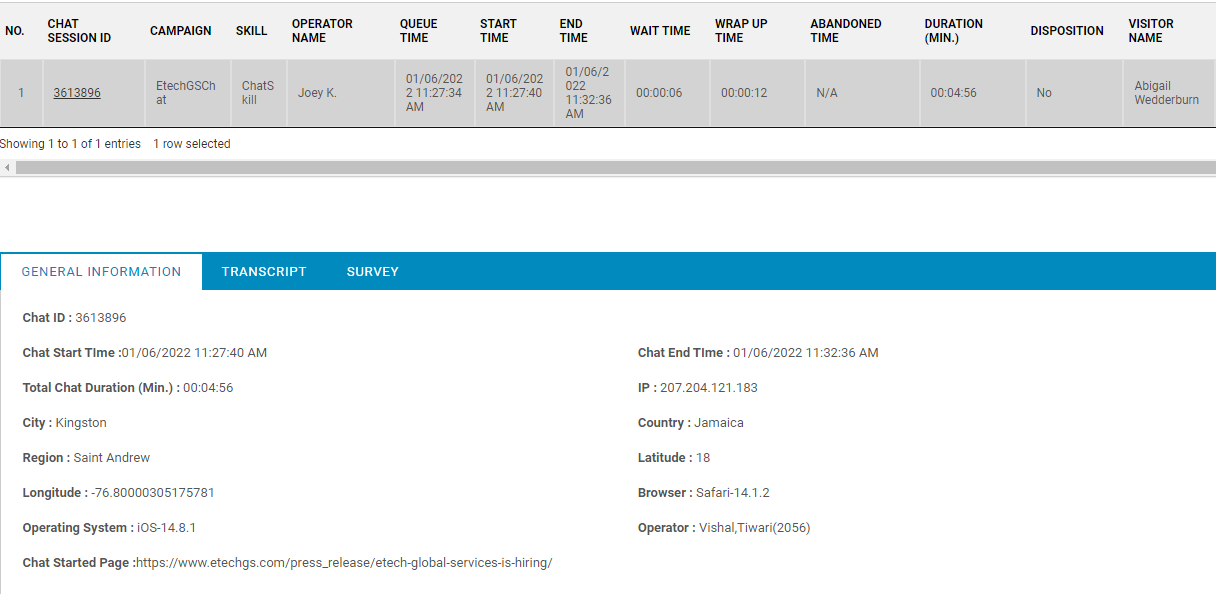Sort by Visitor Name column header
Image resolution: width=1216 pixels, height=594 pixels.
(x=1151, y=31)
